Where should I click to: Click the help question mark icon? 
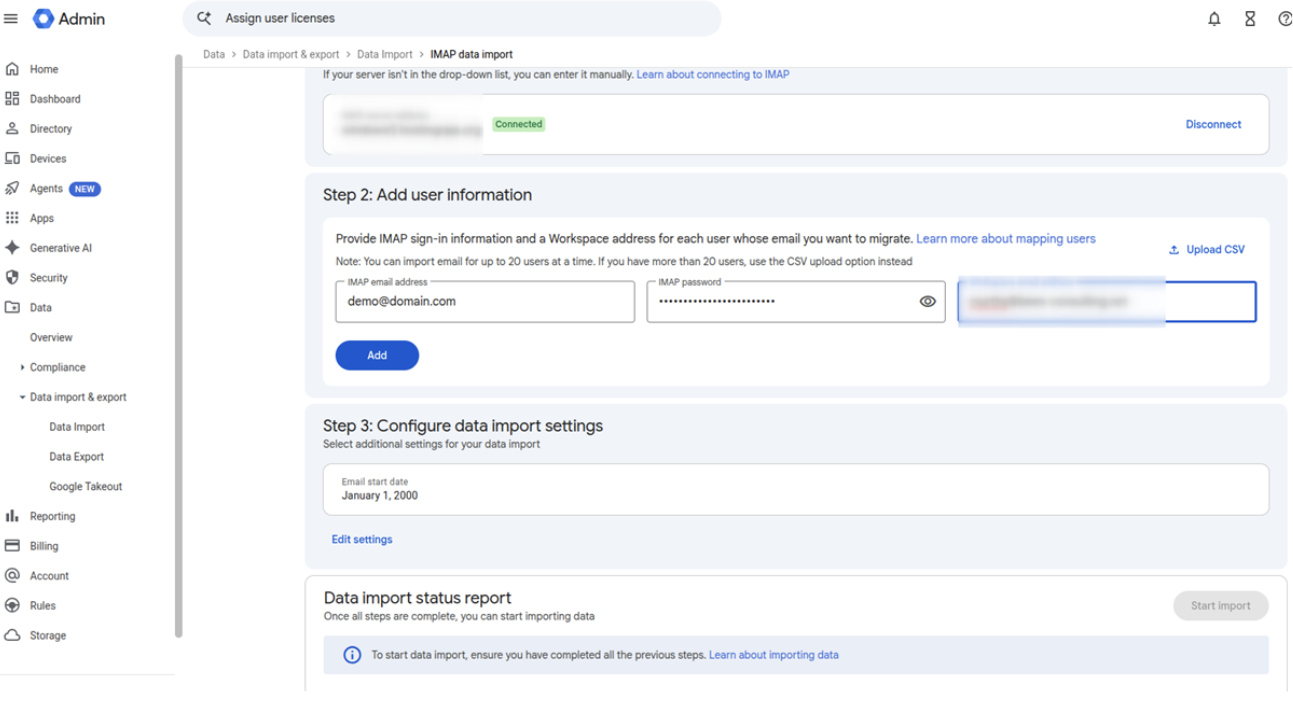(x=1285, y=19)
